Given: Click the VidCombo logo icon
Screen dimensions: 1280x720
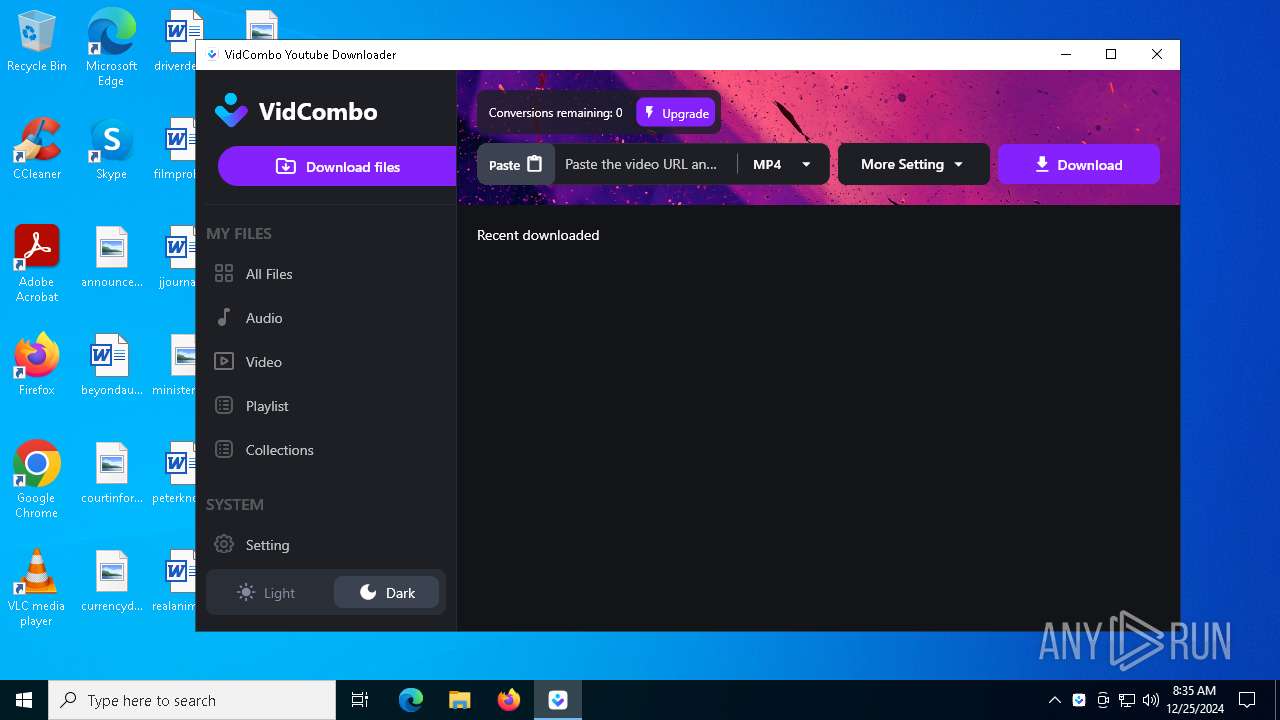Looking at the screenshot, I should 231,111.
